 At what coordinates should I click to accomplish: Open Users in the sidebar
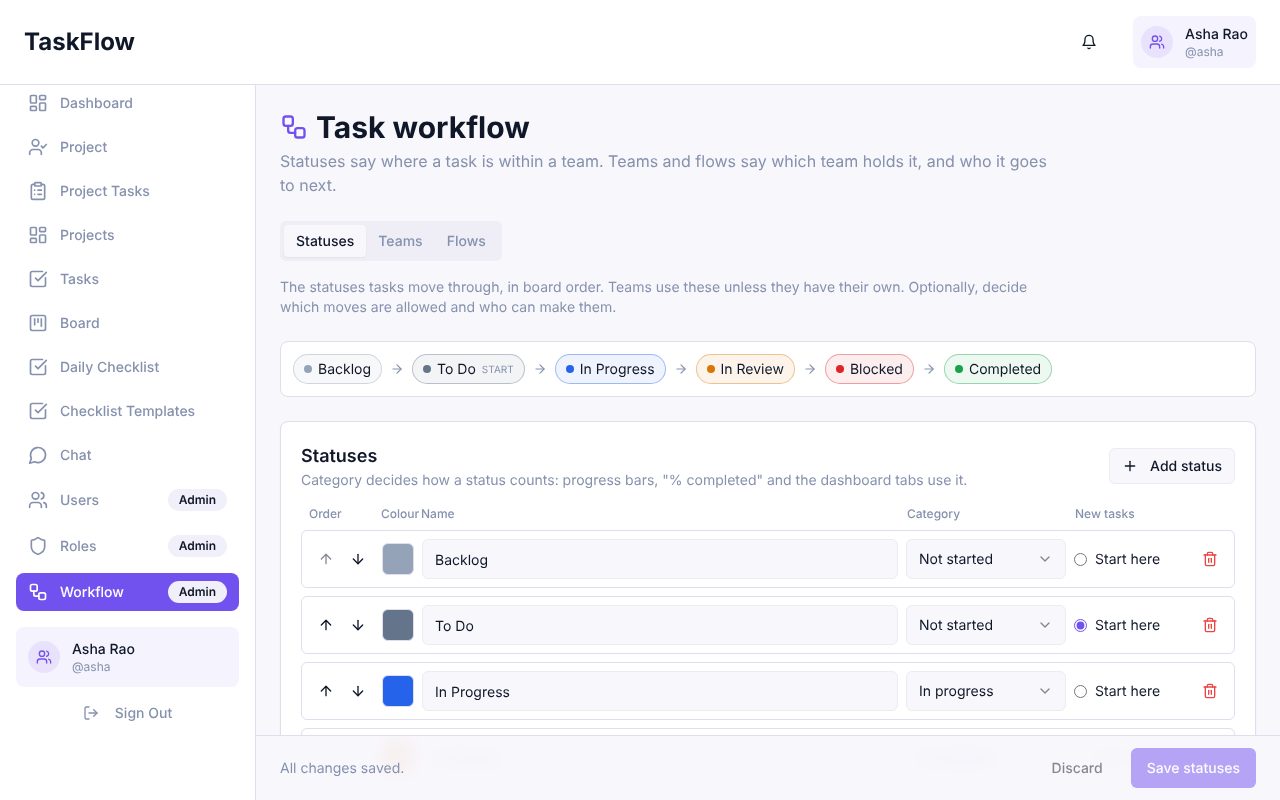point(127,500)
